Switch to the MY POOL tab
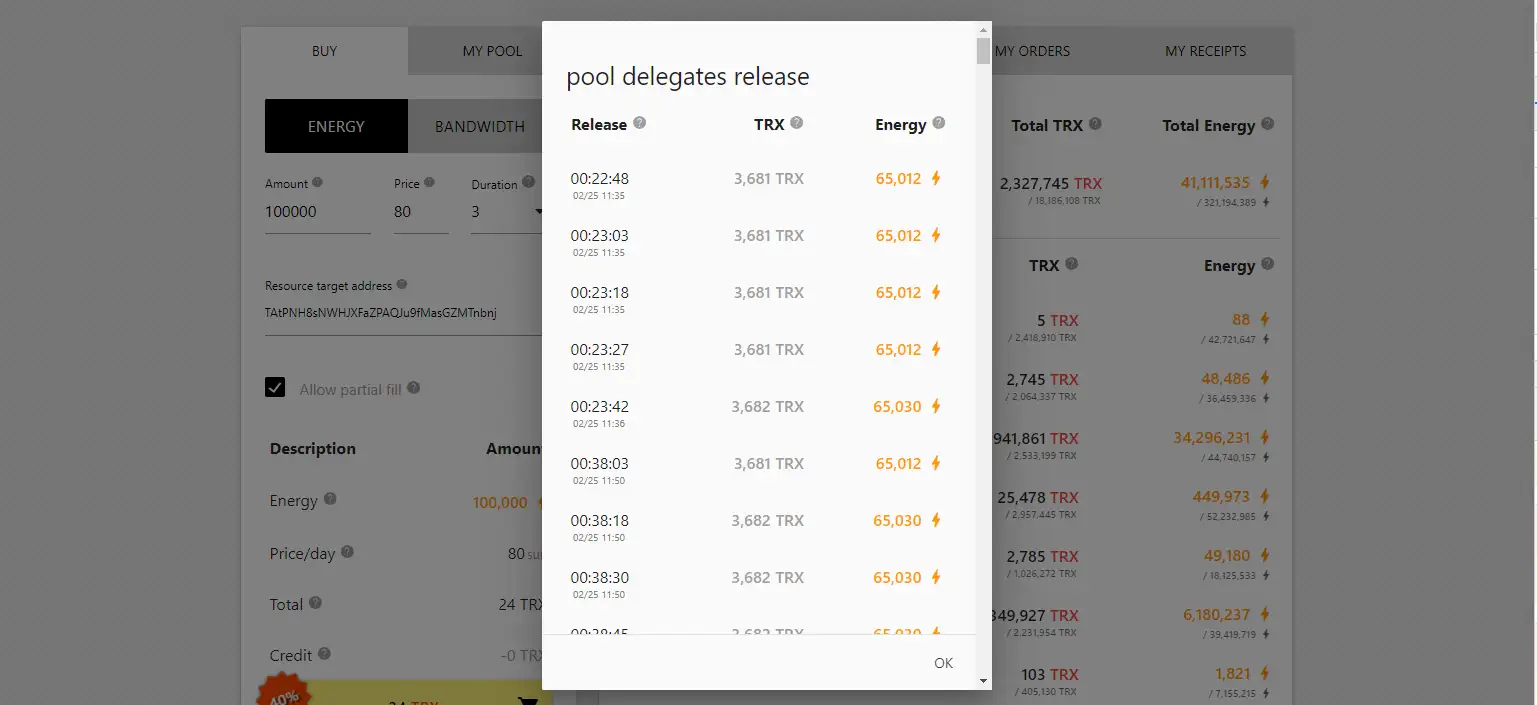 pyautogui.click(x=491, y=51)
